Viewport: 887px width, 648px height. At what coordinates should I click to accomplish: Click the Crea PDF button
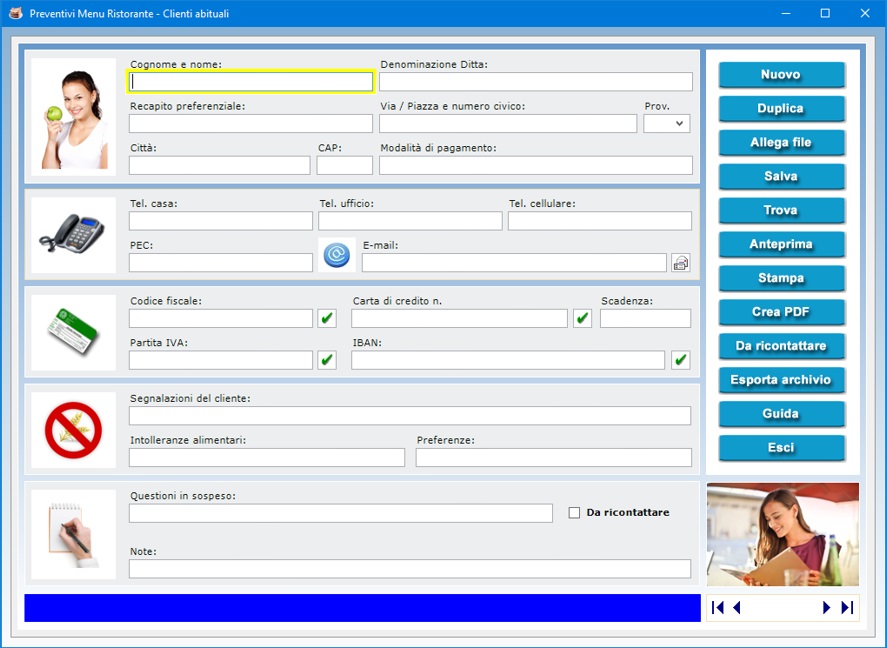(x=781, y=312)
